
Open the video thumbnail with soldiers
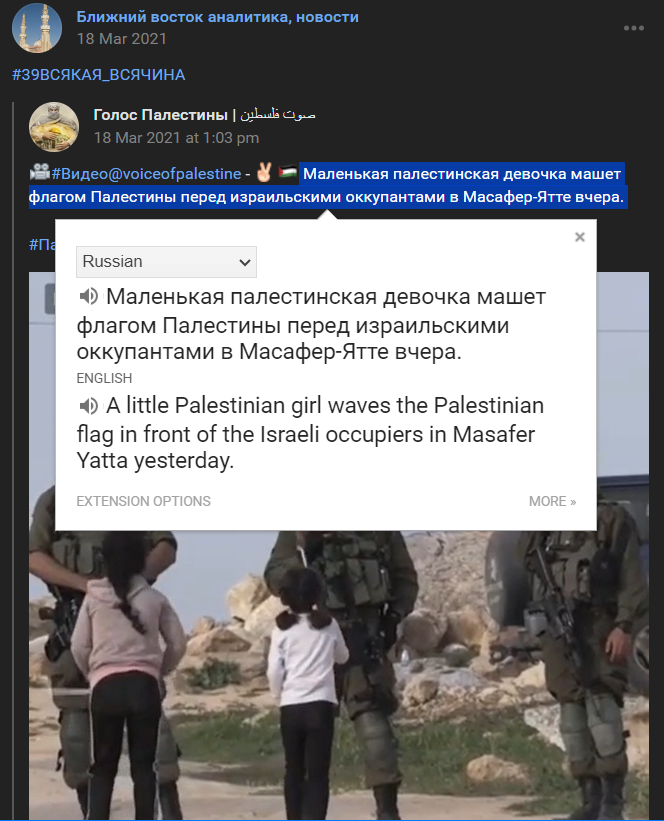click(x=339, y=675)
